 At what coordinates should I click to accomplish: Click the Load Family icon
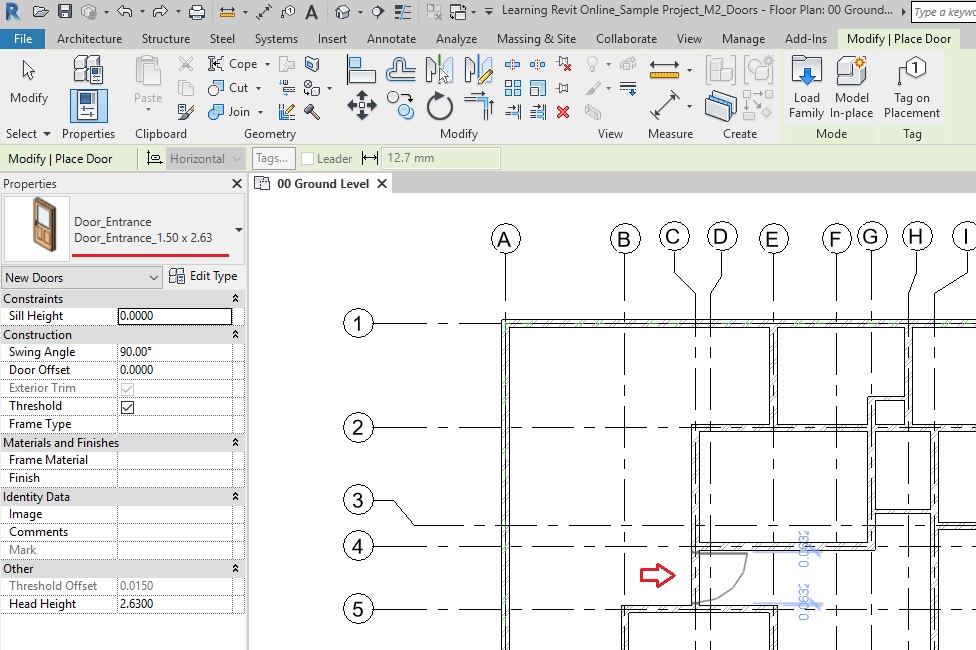coord(806,87)
